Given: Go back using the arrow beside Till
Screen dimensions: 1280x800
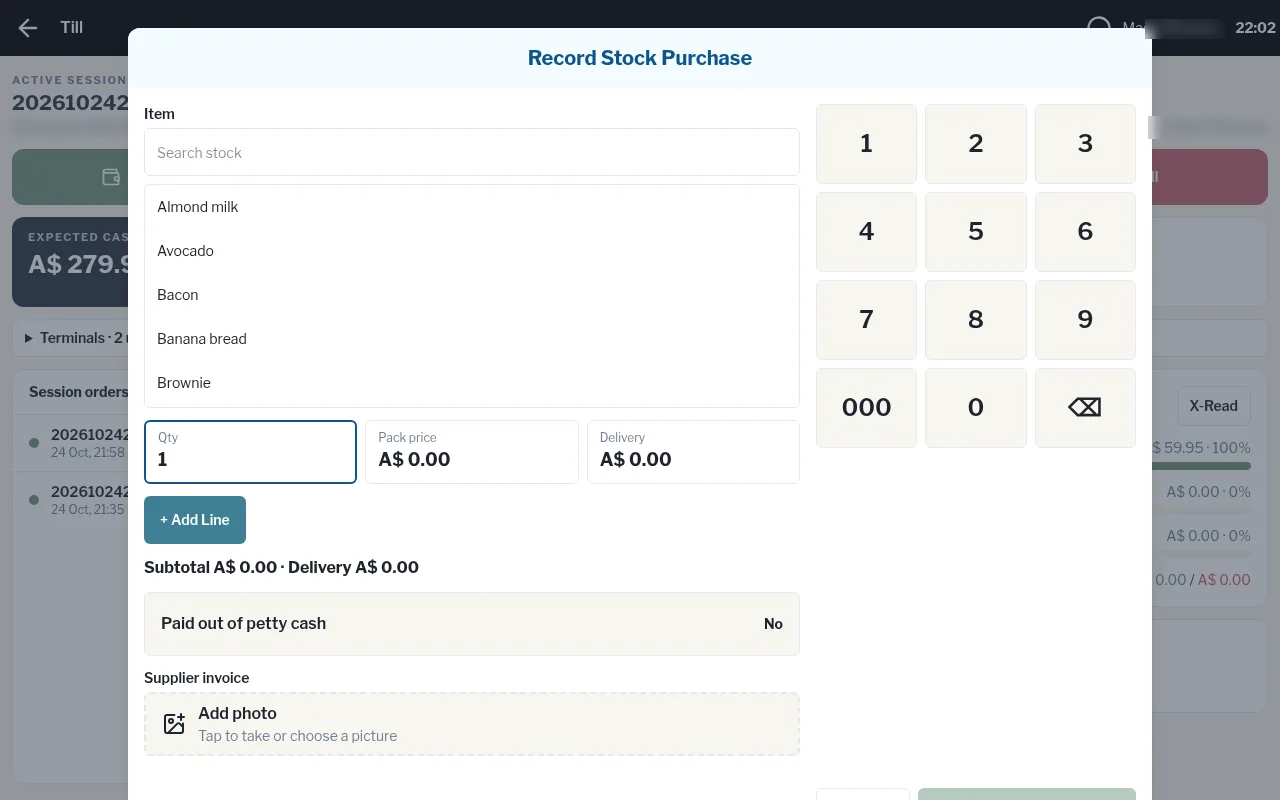Looking at the screenshot, I should tap(27, 28).
